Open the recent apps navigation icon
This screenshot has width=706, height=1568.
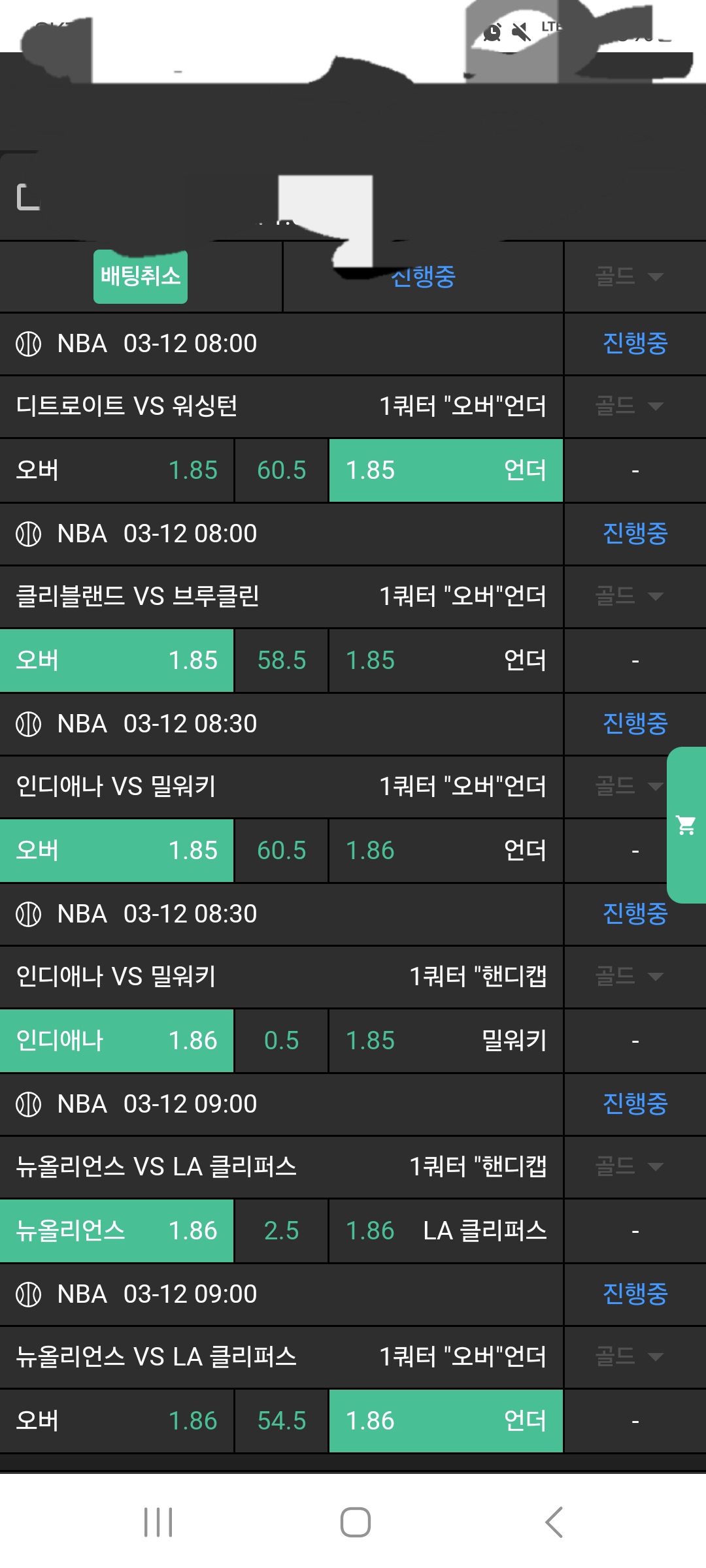158,1522
